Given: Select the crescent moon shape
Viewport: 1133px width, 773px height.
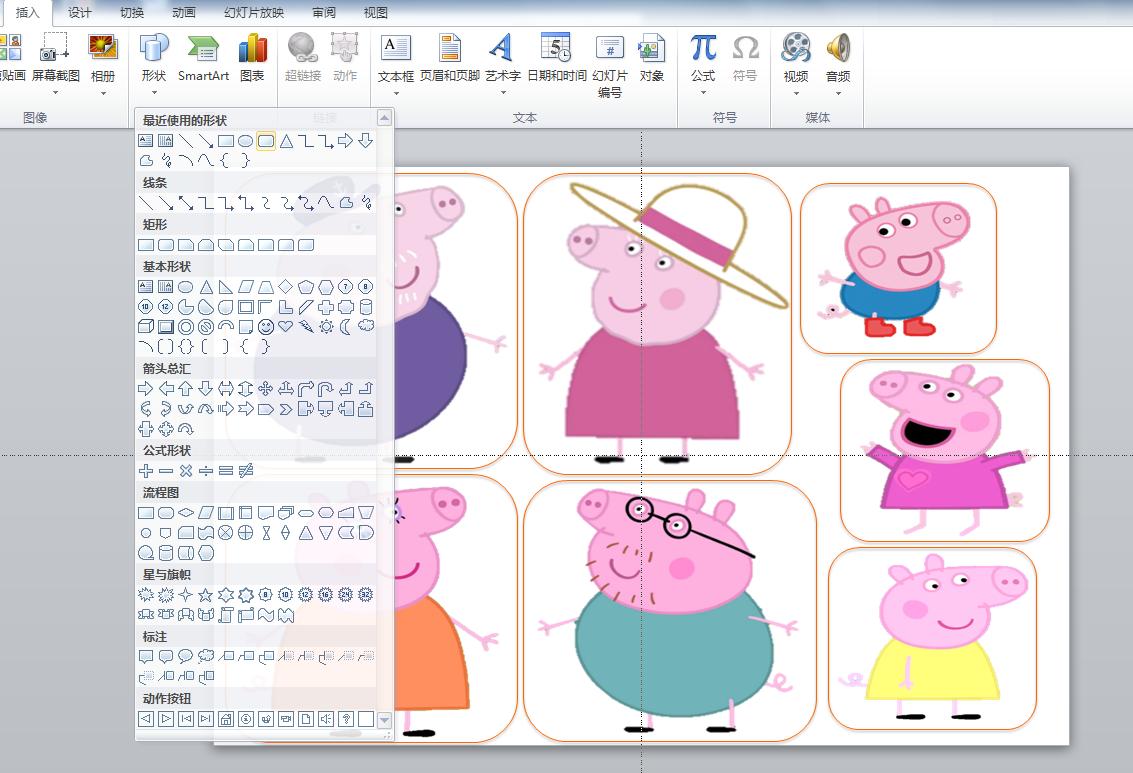Looking at the screenshot, I should point(346,327).
